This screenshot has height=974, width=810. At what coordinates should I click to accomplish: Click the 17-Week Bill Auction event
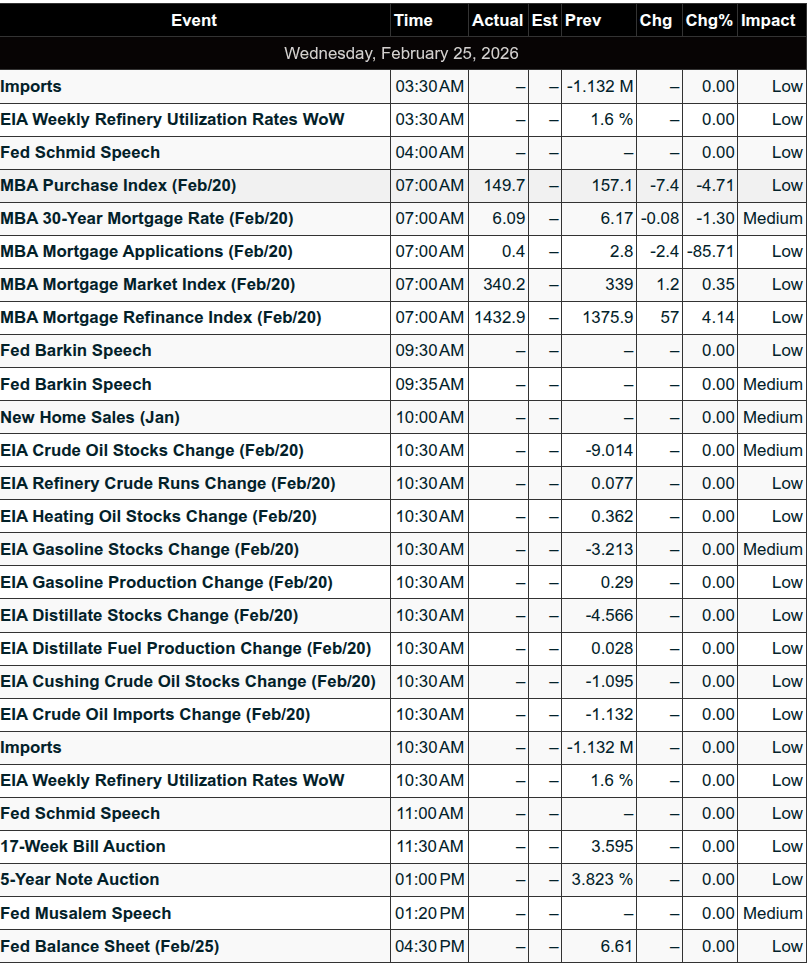point(83,846)
